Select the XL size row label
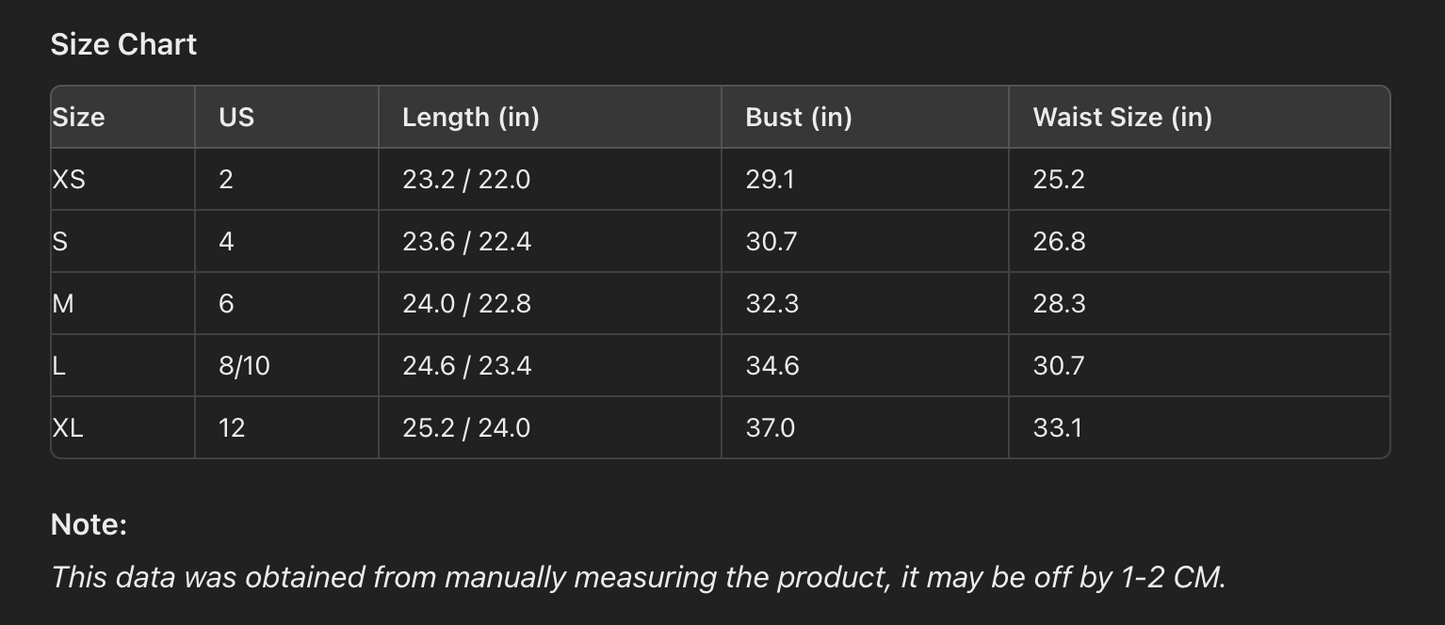Image resolution: width=1445 pixels, height=625 pixels. [x=68, y=427]
